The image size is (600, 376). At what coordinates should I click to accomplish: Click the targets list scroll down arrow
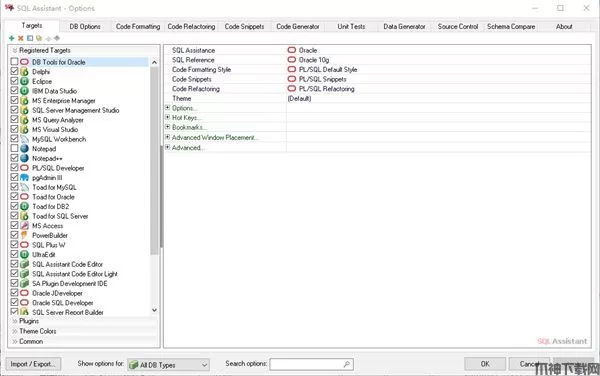[154, 310]
